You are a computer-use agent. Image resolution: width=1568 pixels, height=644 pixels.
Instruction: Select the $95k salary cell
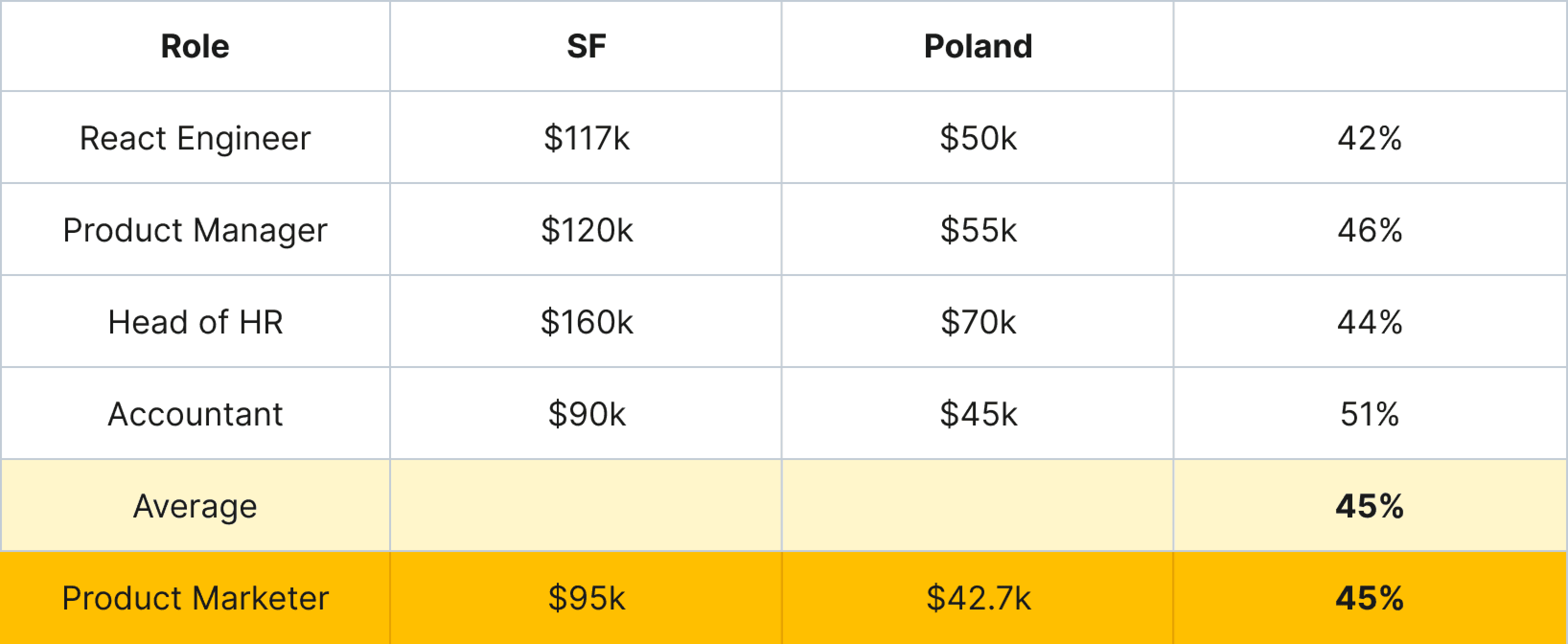[586, 598]
